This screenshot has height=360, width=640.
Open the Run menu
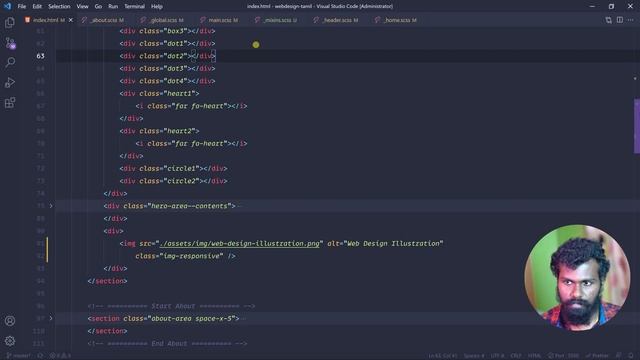[113, 6]
